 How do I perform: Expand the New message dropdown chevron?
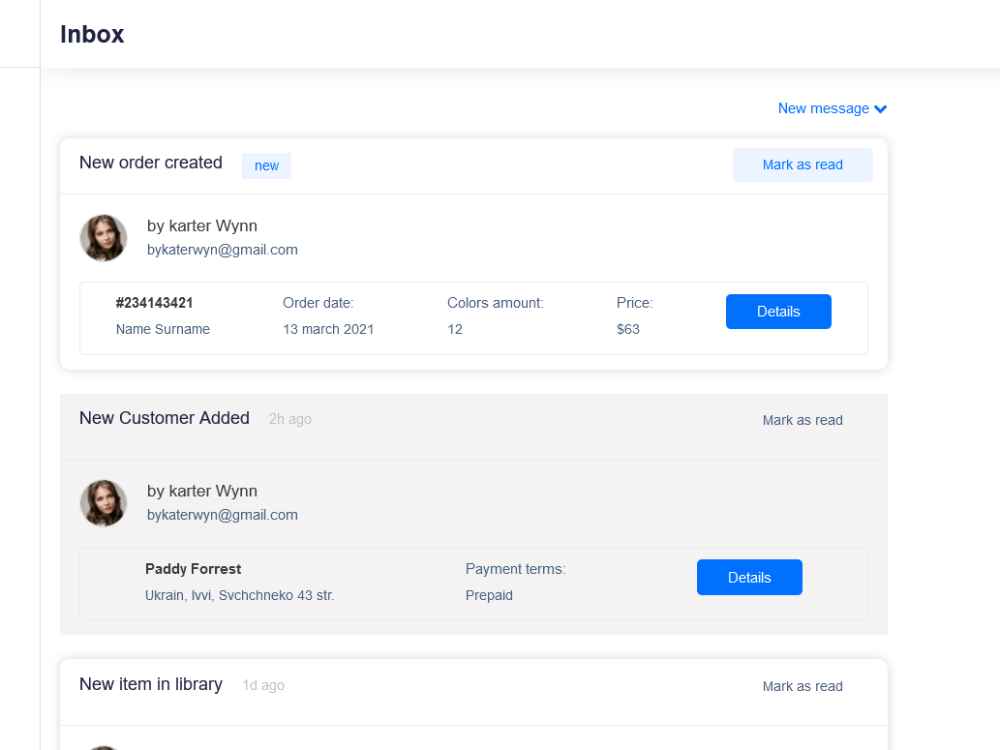click(x=880, y=108)
